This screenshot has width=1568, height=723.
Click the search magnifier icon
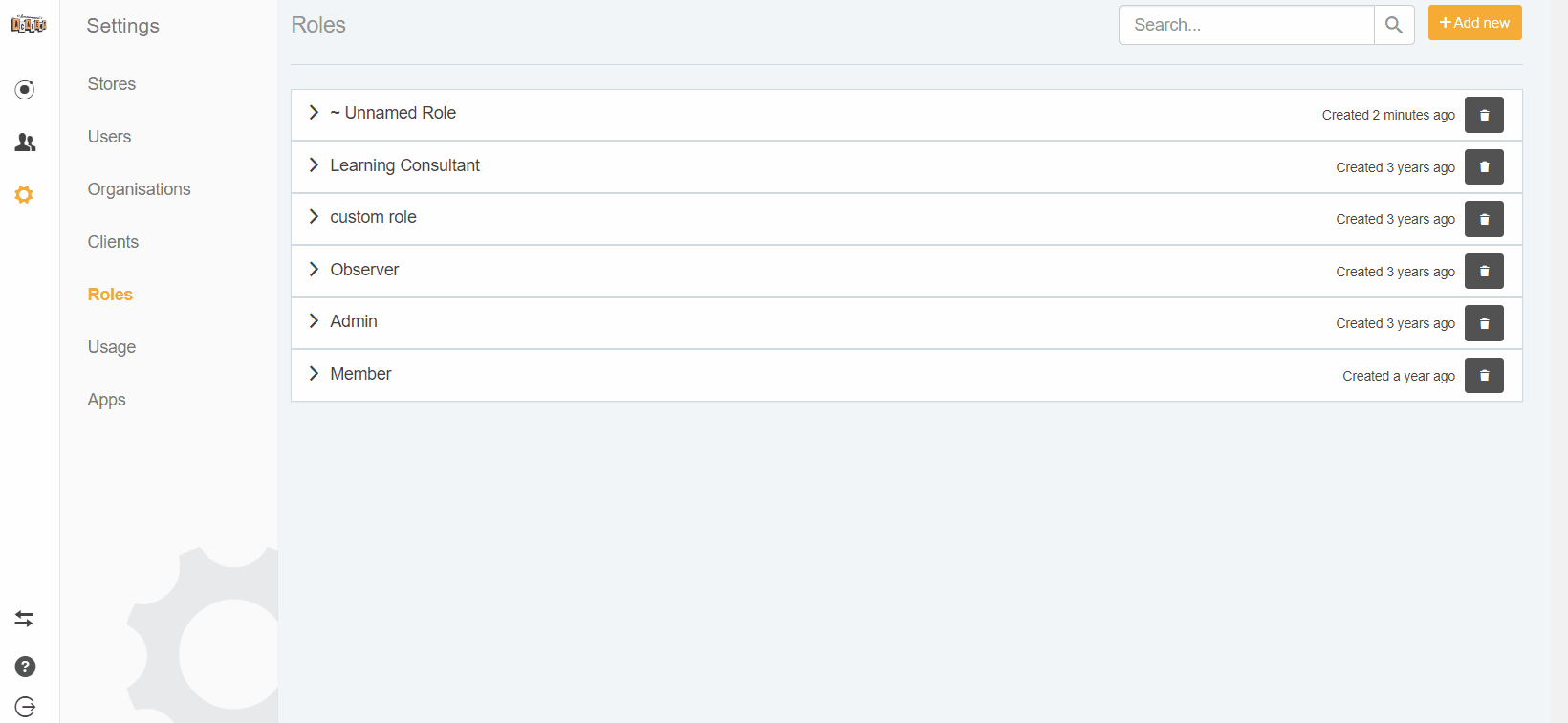point(1394,25)
